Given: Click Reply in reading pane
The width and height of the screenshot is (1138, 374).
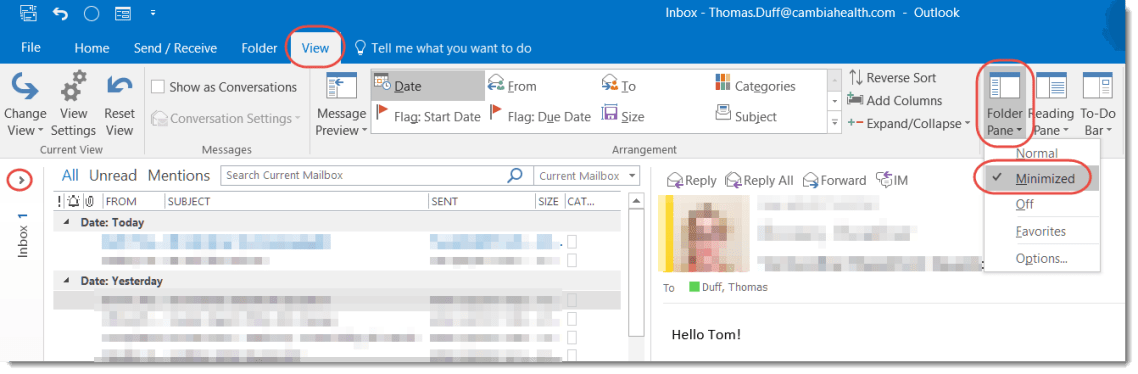Looking at the screenshot, I should click(x=691, y=180).
